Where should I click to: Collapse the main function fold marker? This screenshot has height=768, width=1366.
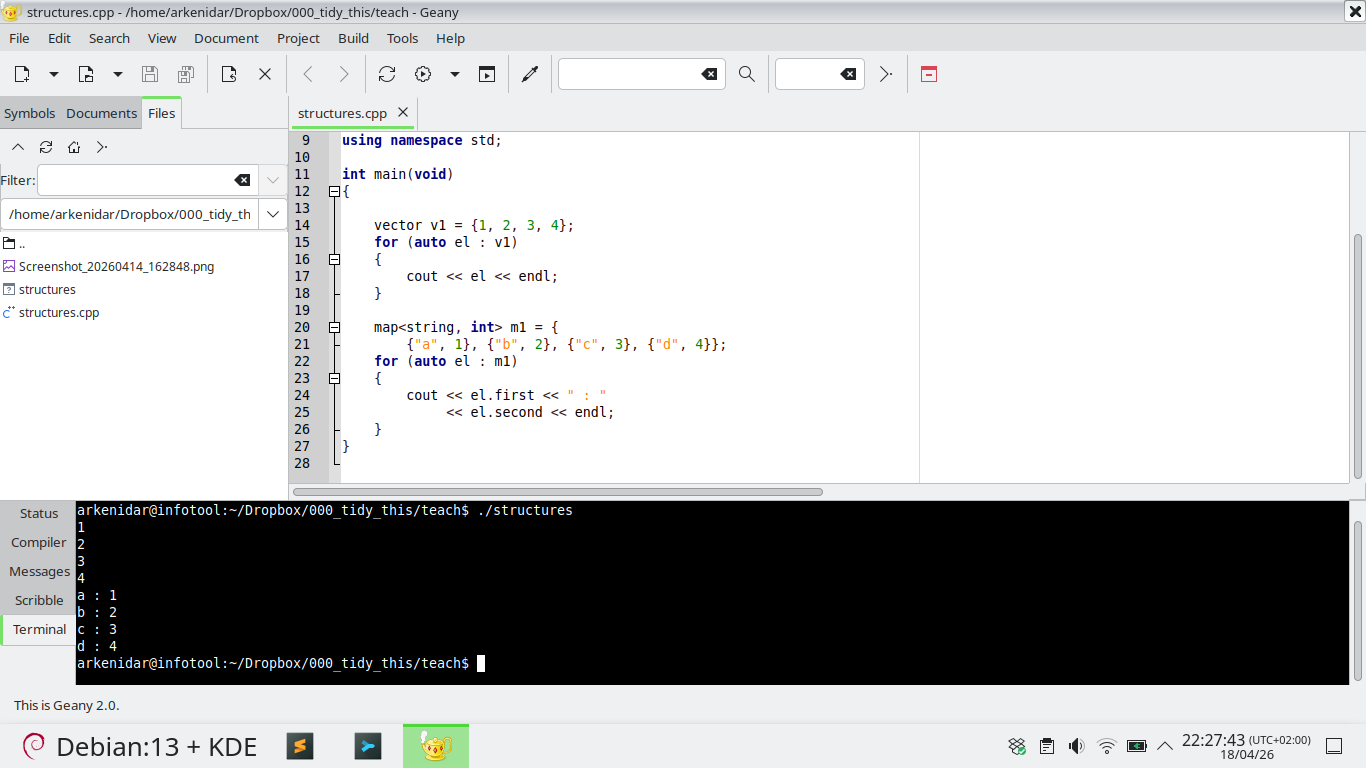[x=334, y=191]
